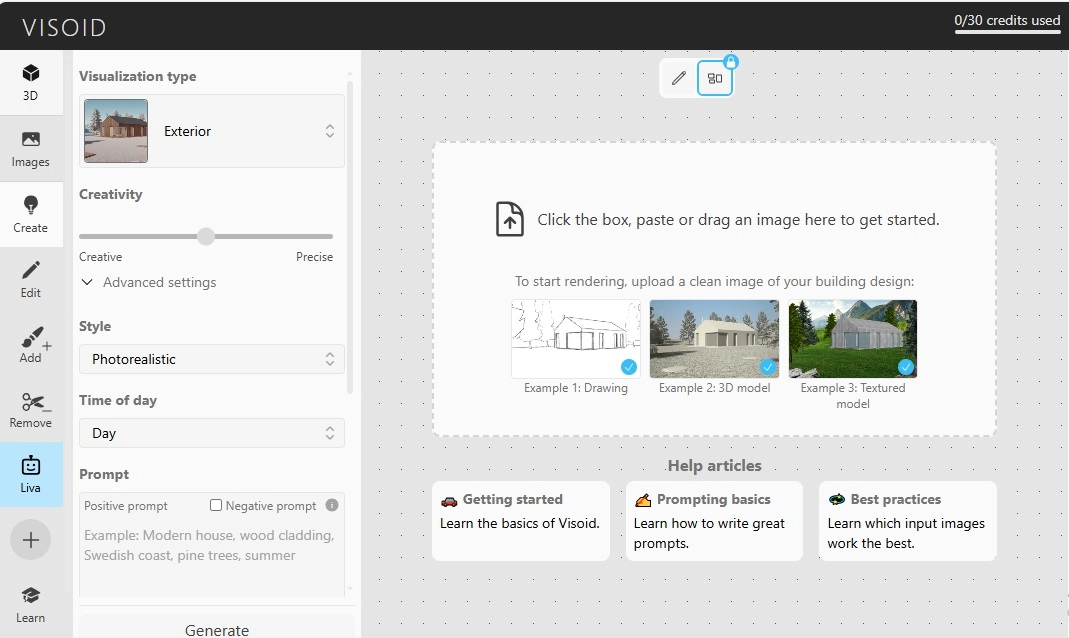Open the Style Photorealistic dropdown
1069x638 pixels.
point(212,359)
